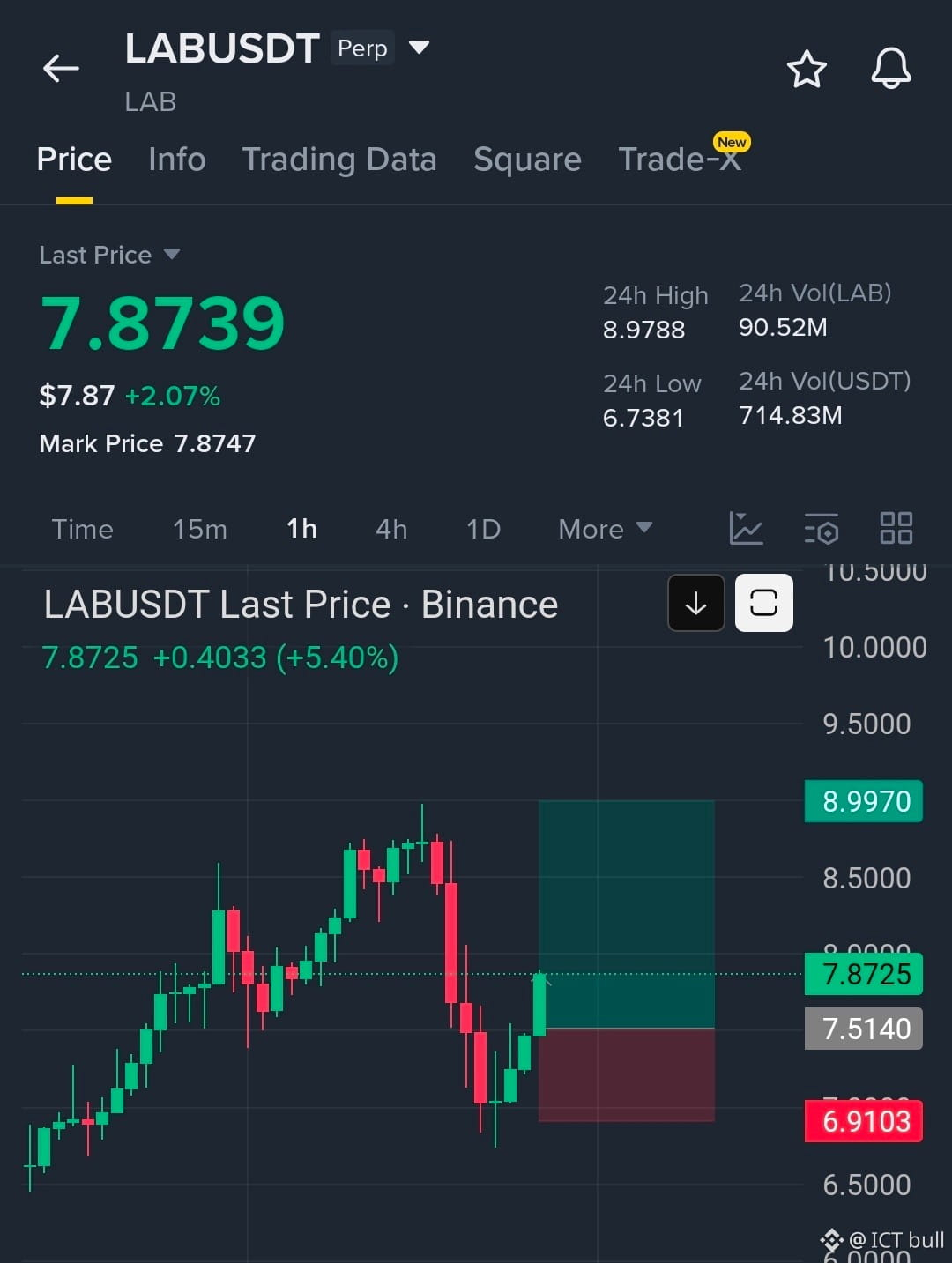Toggle fullscreen with white square button
952x1263 pixels.
764,603
